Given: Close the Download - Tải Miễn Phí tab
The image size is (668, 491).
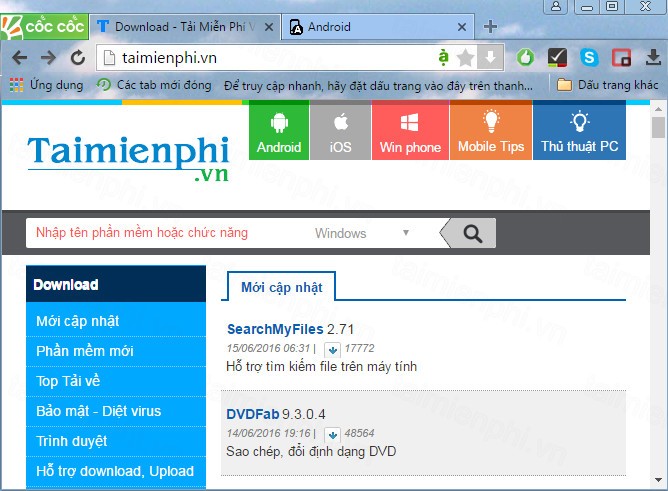Looking at the screenshot, I should click(269, 27).
